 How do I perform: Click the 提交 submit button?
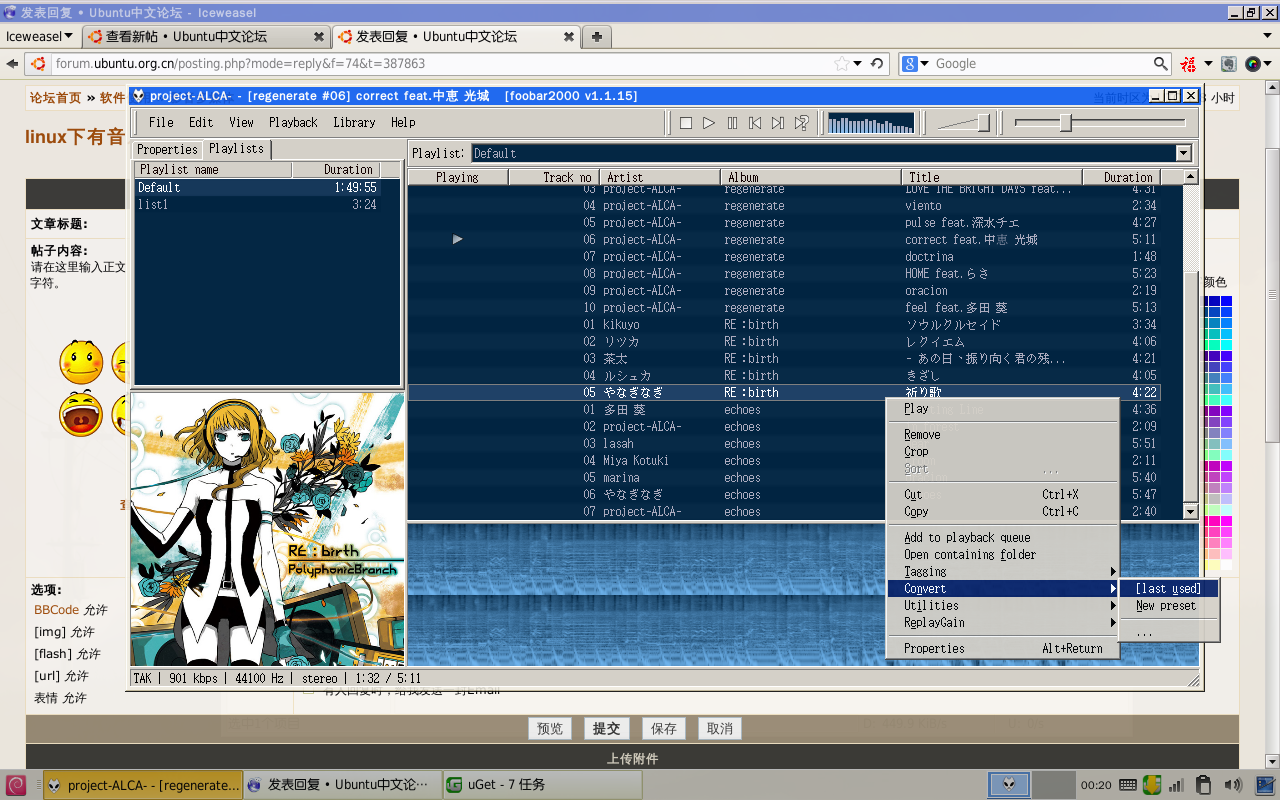point(606,729)
